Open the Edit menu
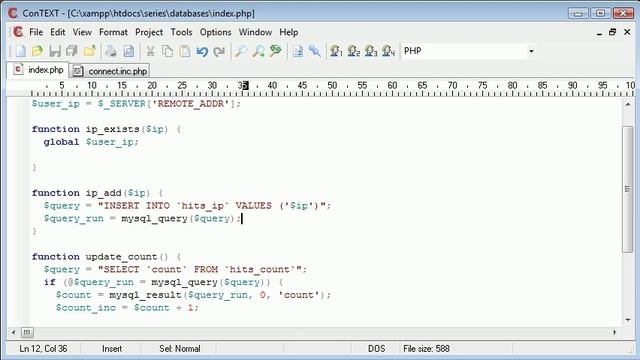The image size is (640, 360). tap(58, 32)
